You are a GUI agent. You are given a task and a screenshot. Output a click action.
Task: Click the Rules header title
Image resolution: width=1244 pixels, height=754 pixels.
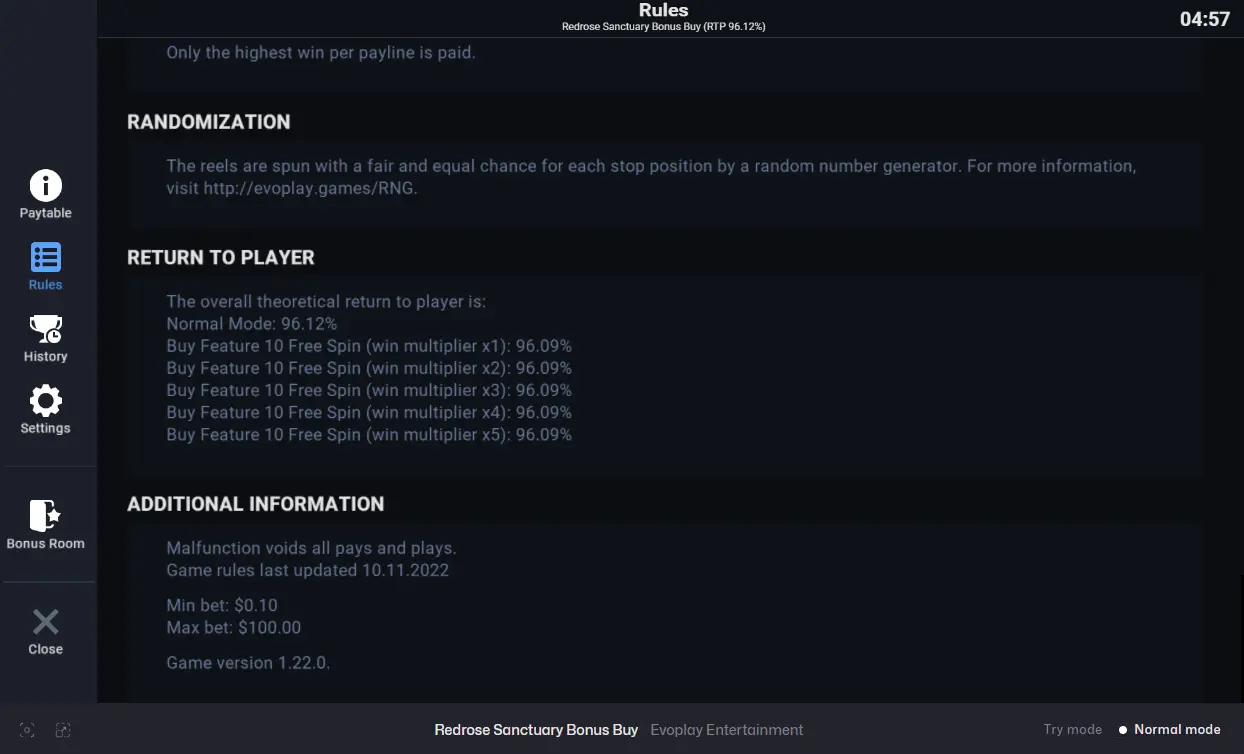tap(663, 10)
